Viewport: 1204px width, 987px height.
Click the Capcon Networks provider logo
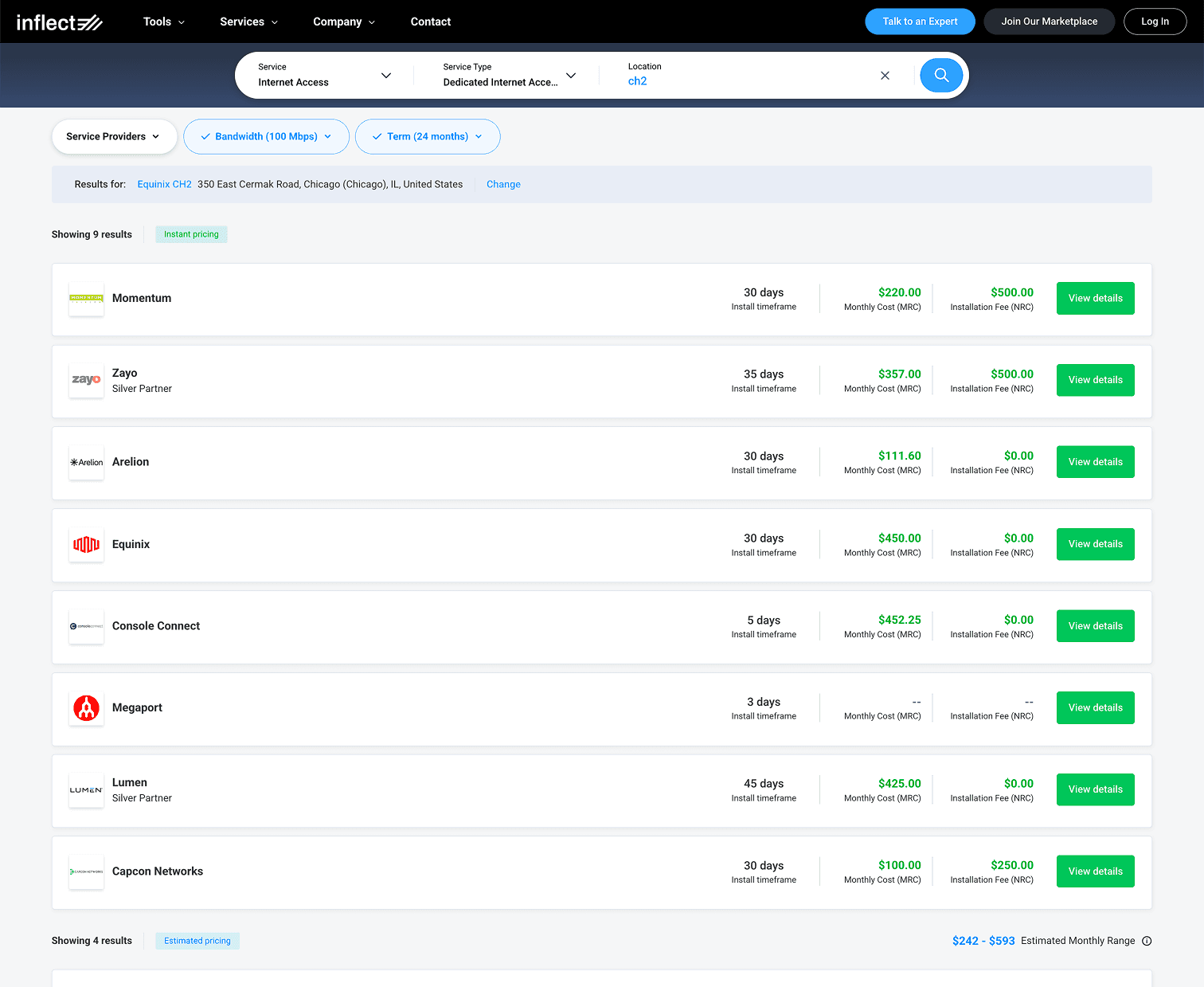pyautogui.click(x=86, y=872)
